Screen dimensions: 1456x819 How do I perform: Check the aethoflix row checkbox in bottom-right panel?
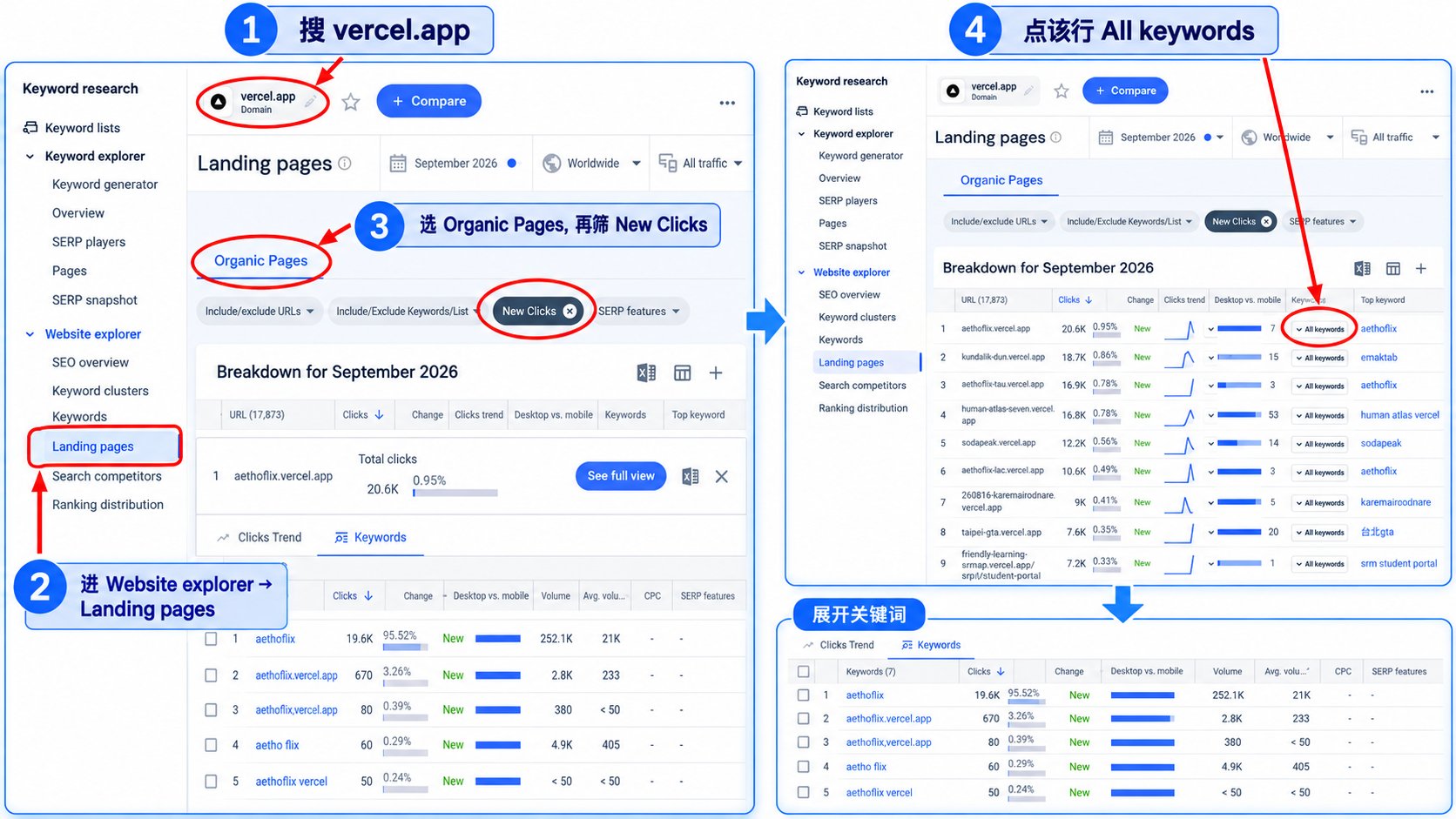(x=803, y=695)
